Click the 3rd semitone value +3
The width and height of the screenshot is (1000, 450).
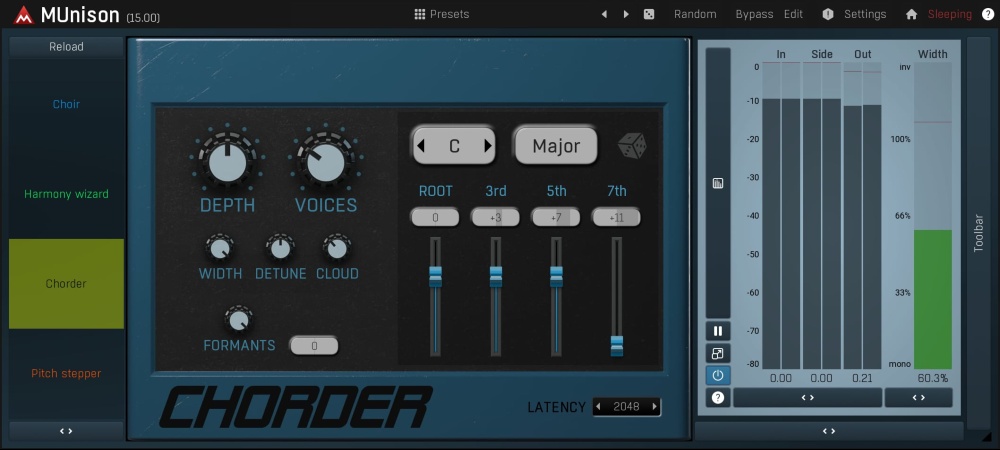(496, 217)
